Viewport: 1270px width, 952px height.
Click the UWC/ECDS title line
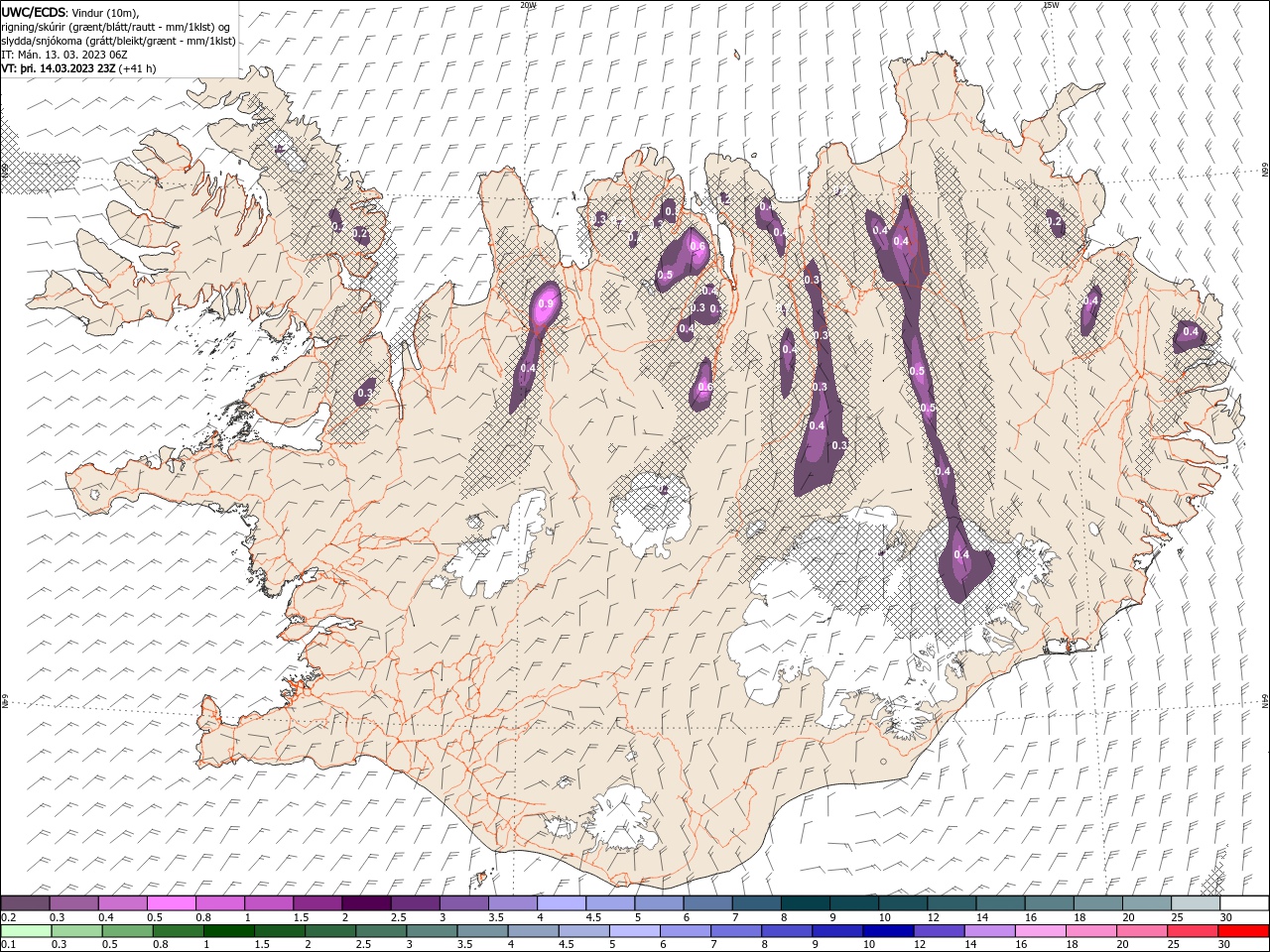coord(70,12)
